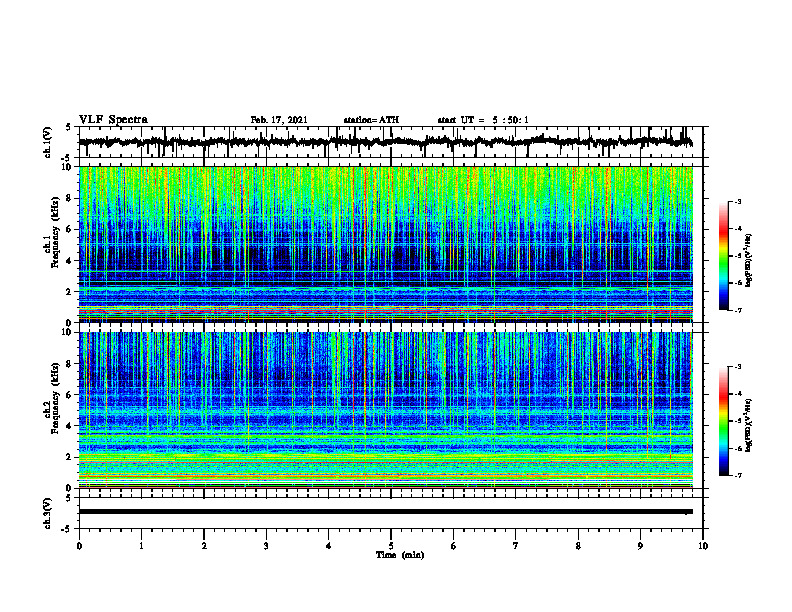This screenshot has height=612, width=792.
Task: Select the ch.2 'Frequency (kHz)' axis label
Action: point(54,398)
